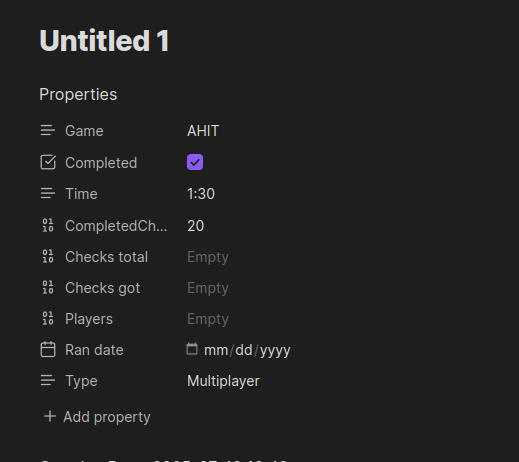Edit the Type value Multiplayer

pos(223,381)
